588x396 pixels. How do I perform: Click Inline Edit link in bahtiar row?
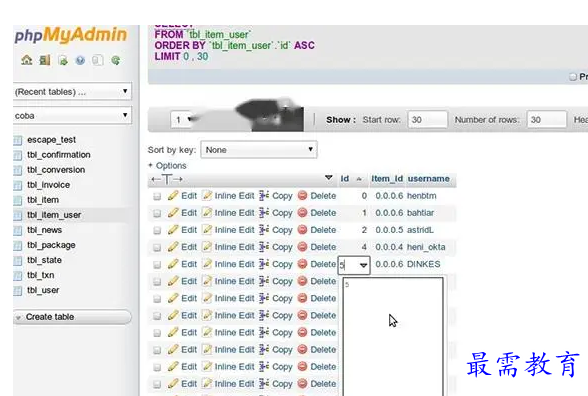[234, 213]
